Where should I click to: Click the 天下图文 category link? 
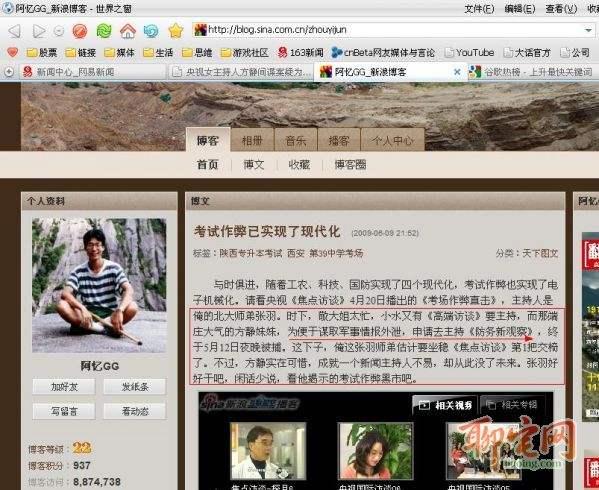pyautogui.click(x=540, y=253)
